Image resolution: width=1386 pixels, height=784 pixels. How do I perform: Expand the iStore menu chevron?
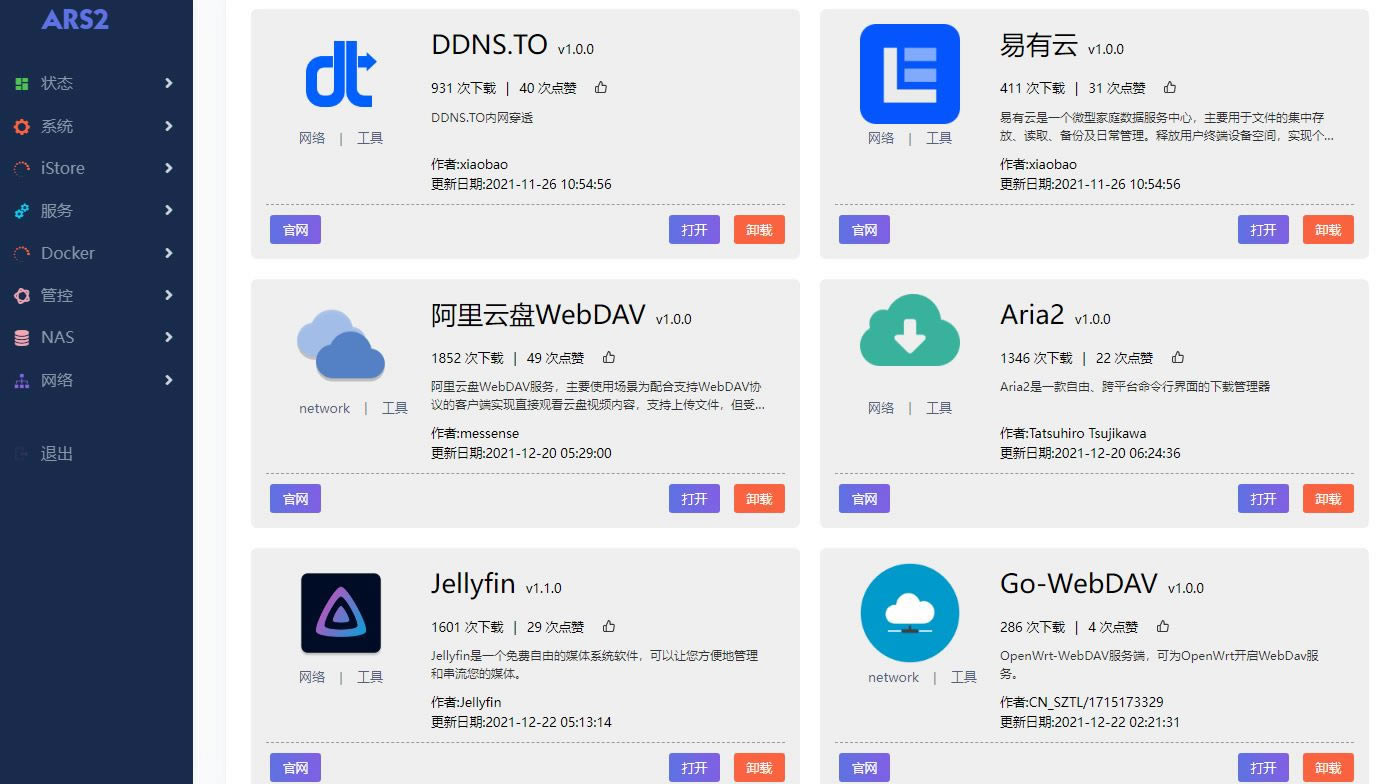pyautogui.click(x=169, y=168)
